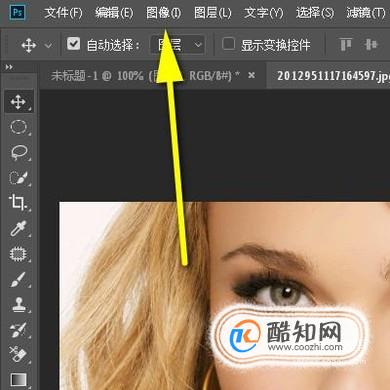Open the auto-select layer/group dropdown
The image size is (390, 390).
click(x=178, y=44)
